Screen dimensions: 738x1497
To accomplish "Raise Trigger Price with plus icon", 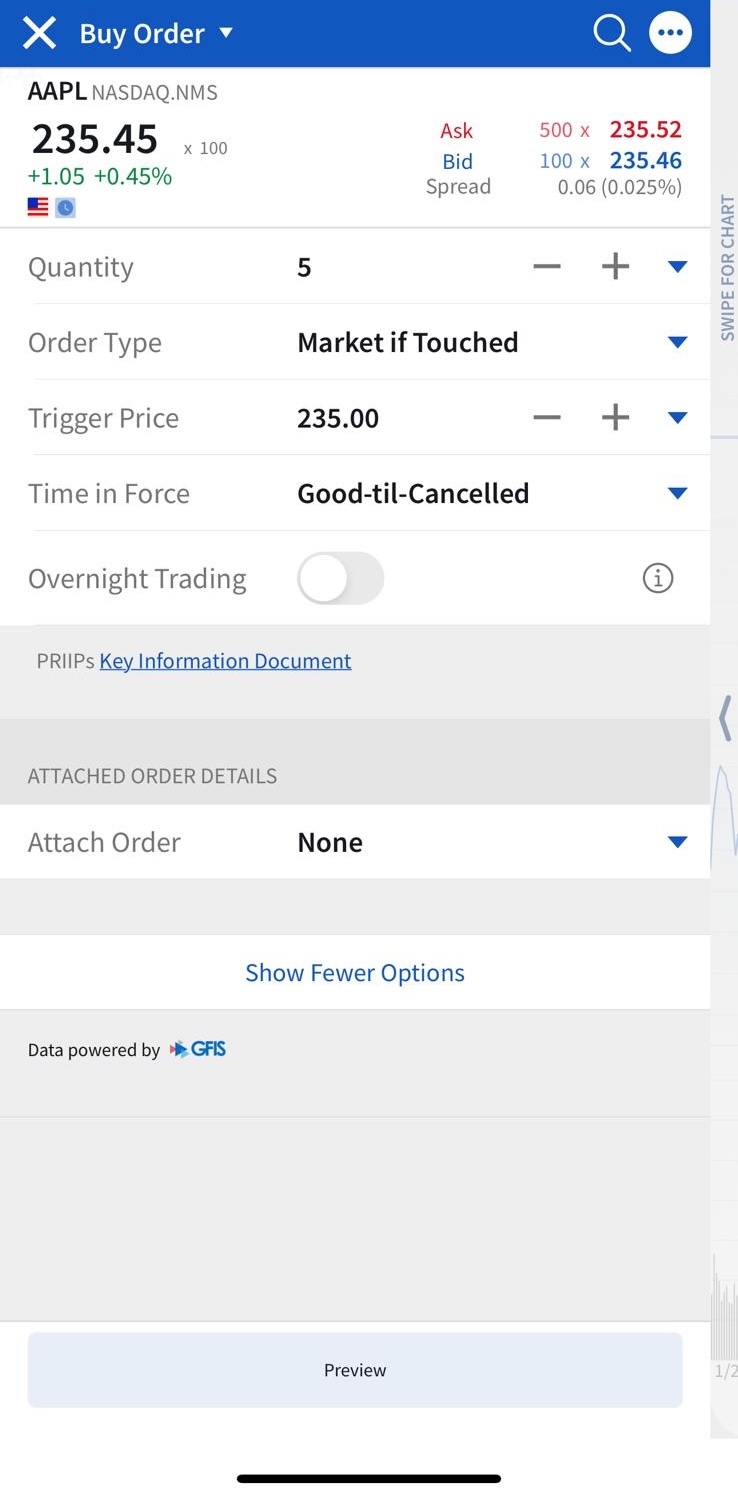I will pos(615,418).
